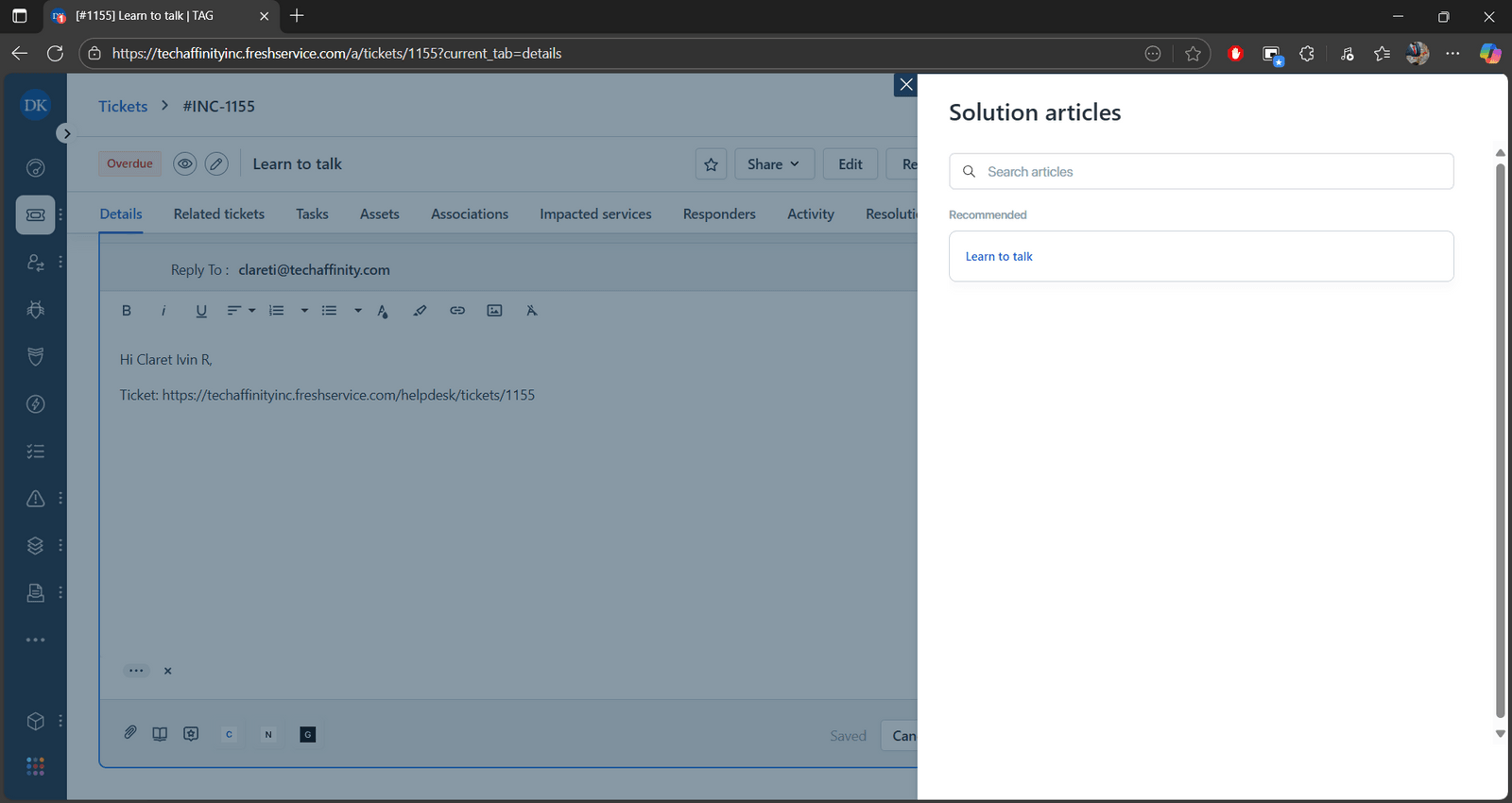This screenshot has width=1512, height=803.
Task: Toggle underline formatting in reply editor
Action: pos(200,311)
